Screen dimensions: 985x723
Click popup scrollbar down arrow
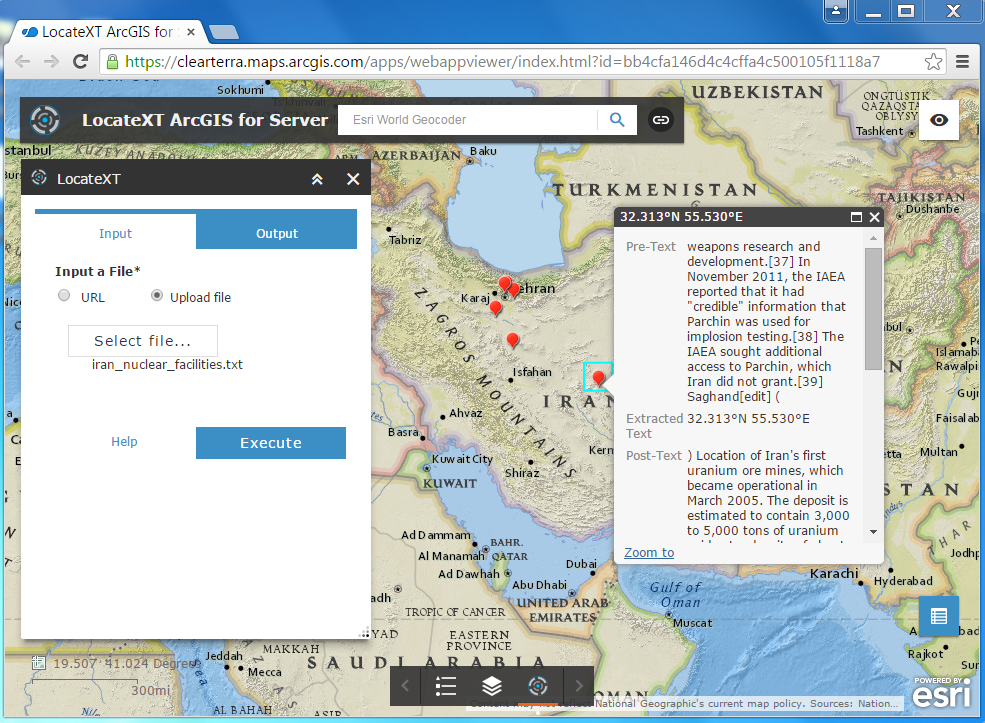coord(873,532)
